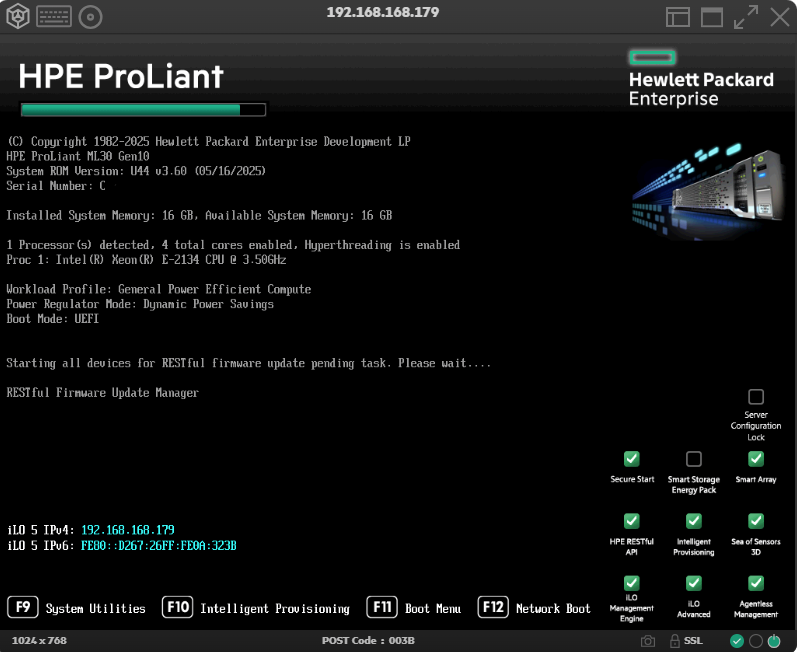The width and height of the screenshot is (797, 652).
Task: Click the SSL label in status bar
Action: pos(693,641)
